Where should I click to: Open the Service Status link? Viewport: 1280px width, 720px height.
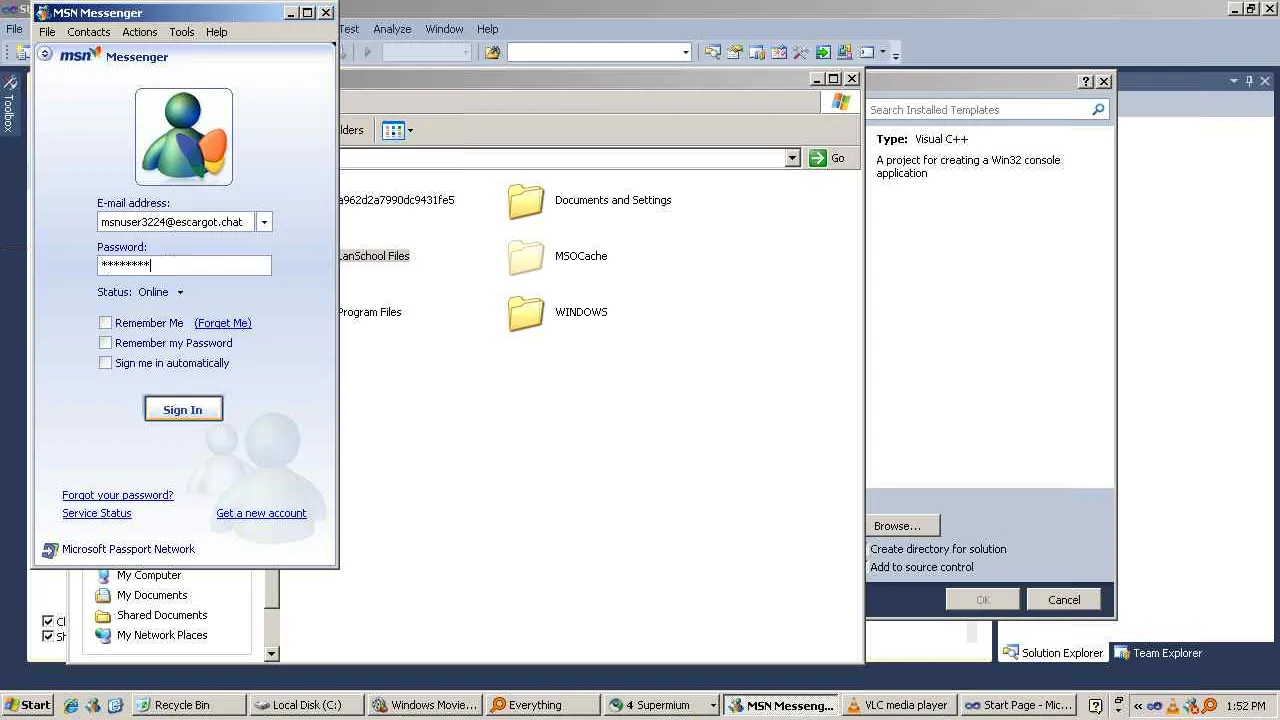[x=97, y=513]
